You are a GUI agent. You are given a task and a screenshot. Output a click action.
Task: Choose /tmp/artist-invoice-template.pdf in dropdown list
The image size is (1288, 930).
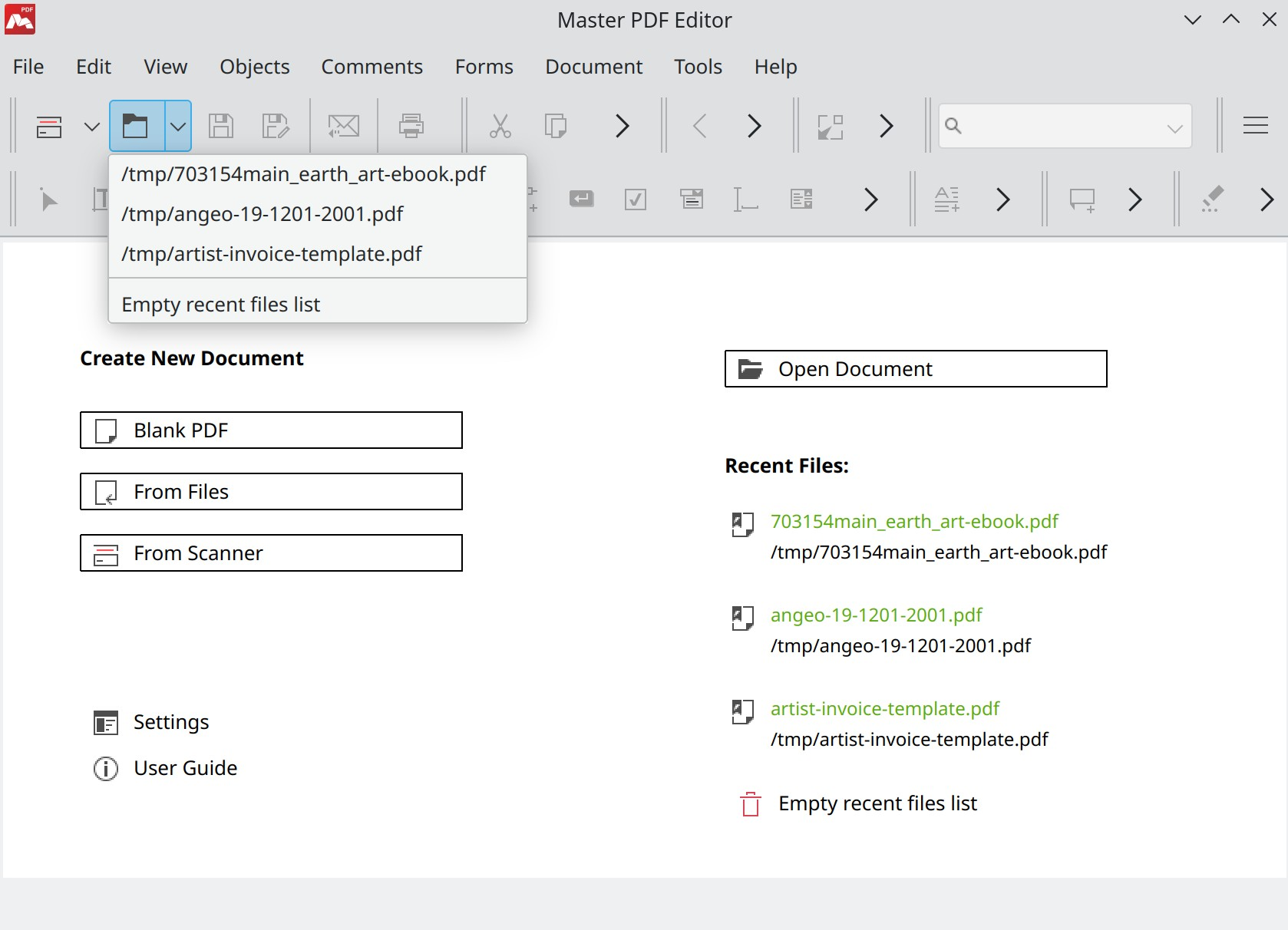coord(318,254)
